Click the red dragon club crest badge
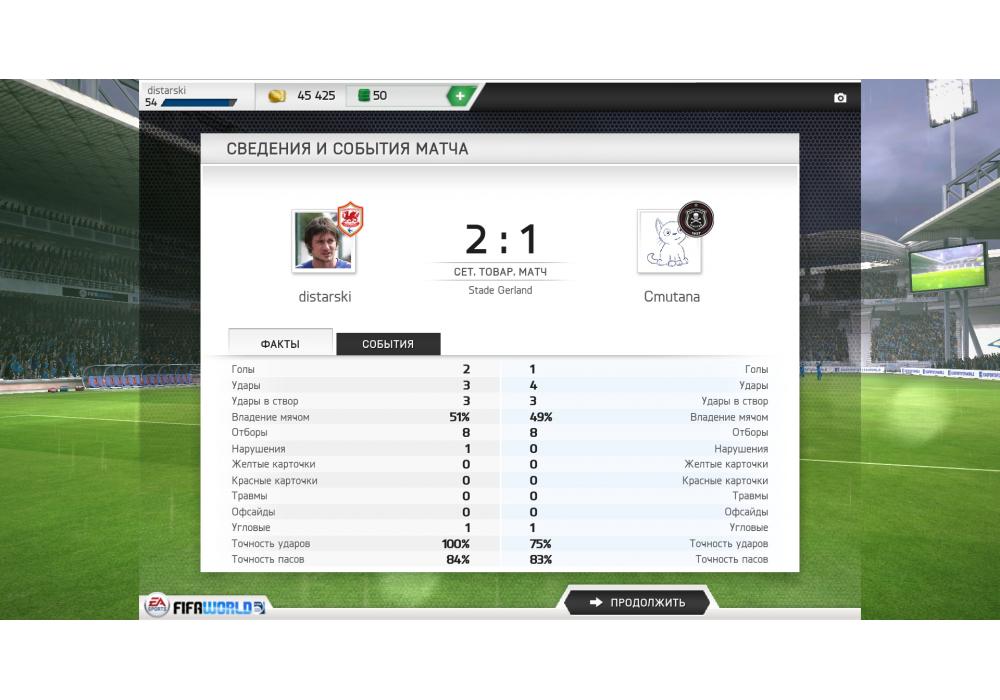 [x=350, y=219]
